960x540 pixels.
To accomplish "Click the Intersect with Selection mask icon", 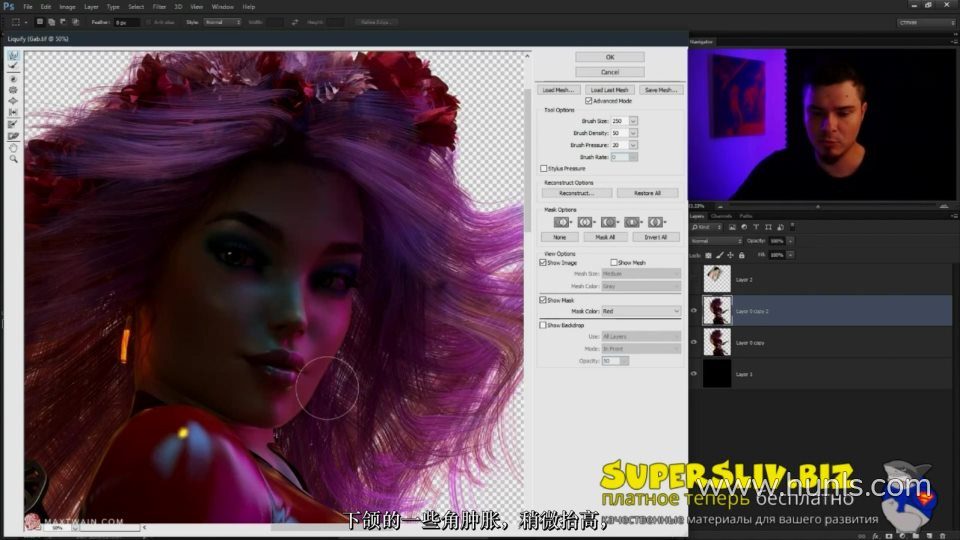I will point(632,222).
